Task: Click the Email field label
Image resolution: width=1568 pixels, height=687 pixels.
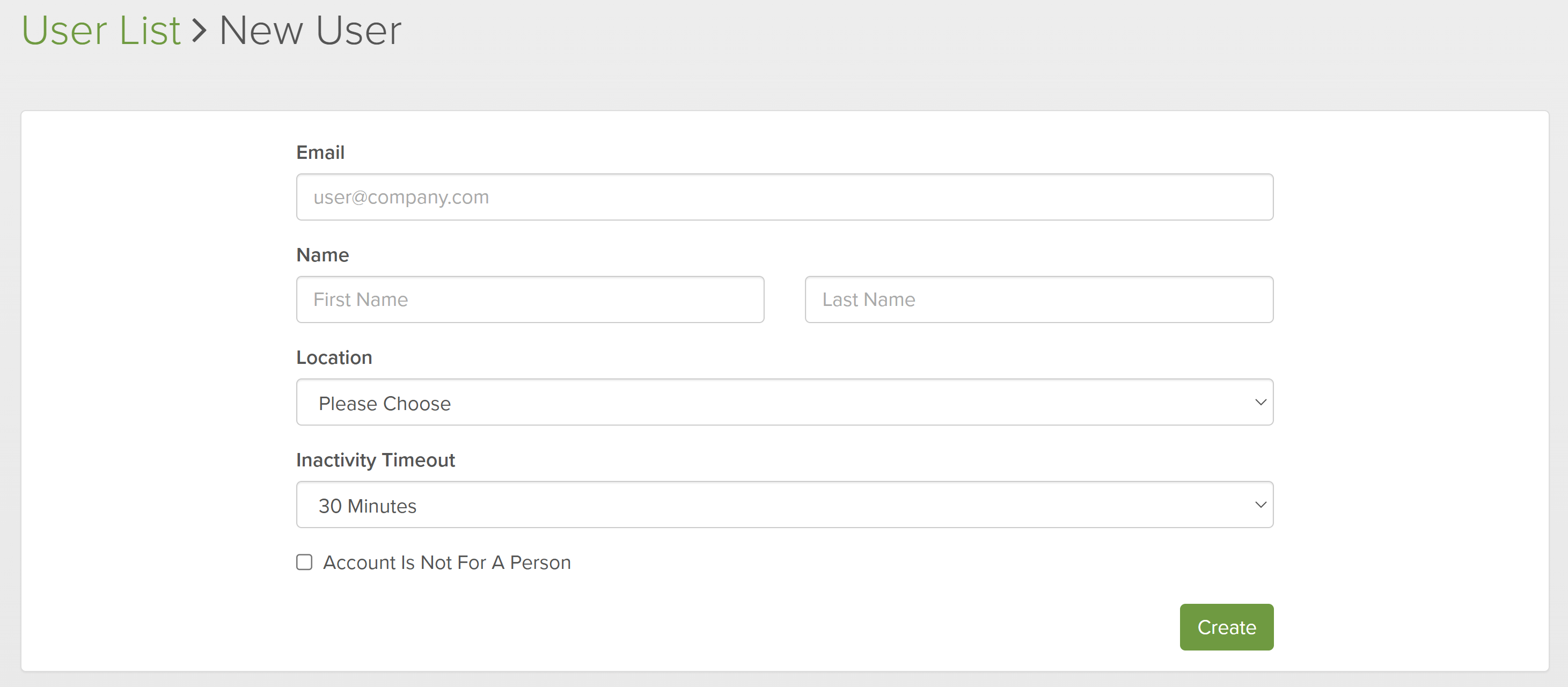Action: coord(320,152)
